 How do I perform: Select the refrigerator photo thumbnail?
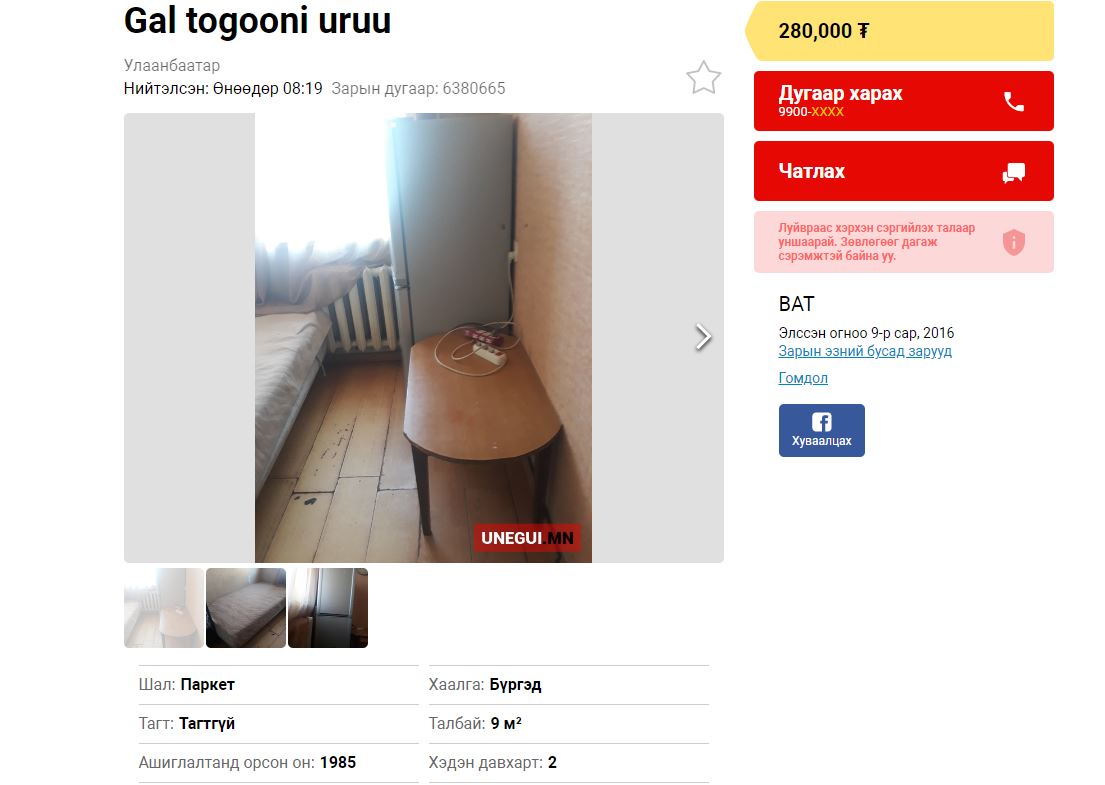[x=328, y=608]
